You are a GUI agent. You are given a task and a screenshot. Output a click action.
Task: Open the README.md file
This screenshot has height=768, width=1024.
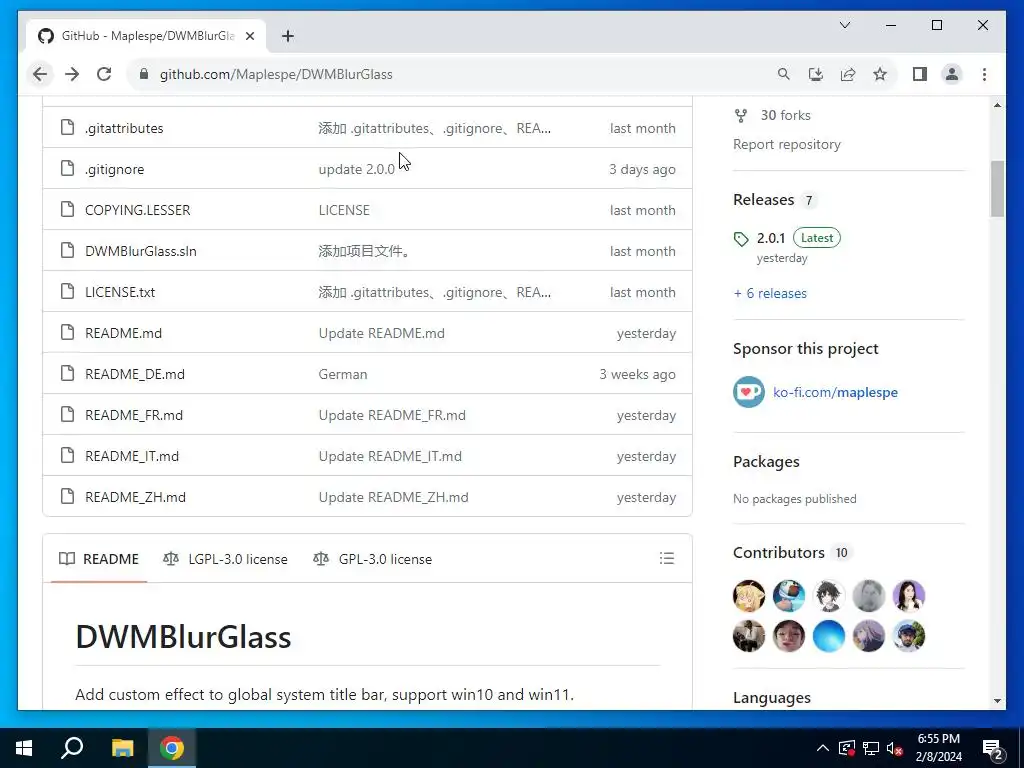123,333
